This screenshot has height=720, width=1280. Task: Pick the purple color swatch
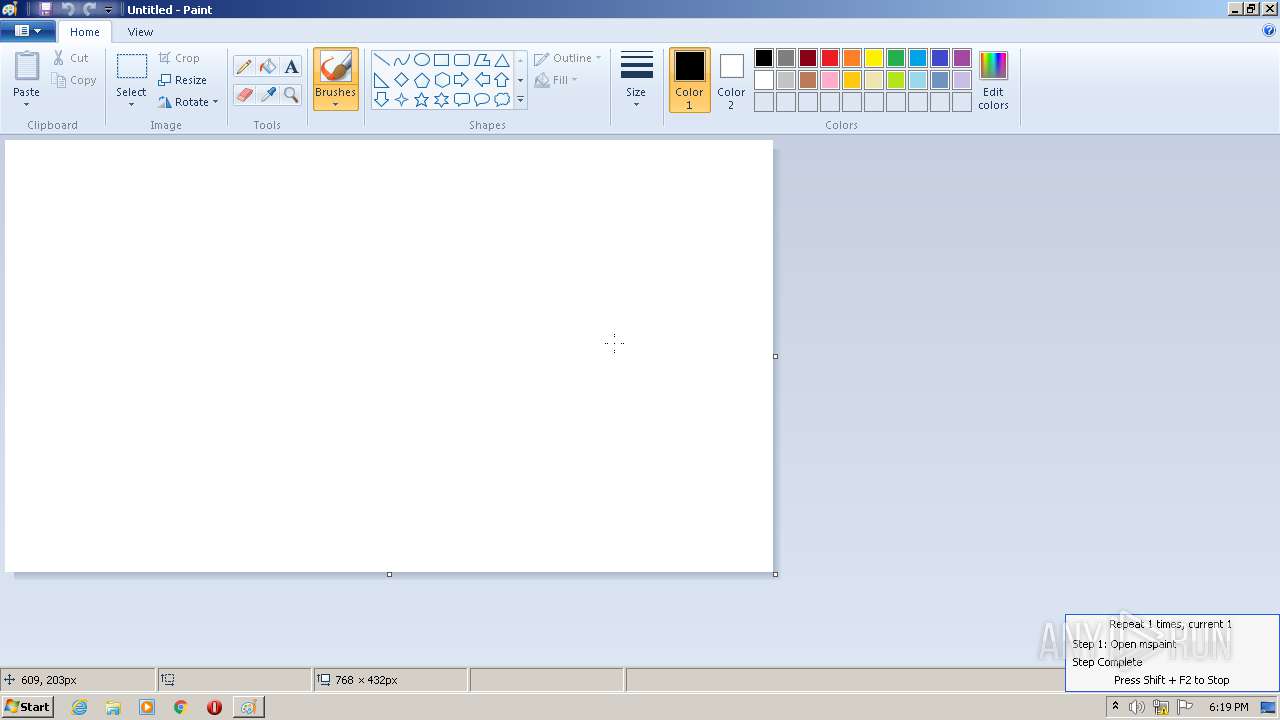point(962,58)
